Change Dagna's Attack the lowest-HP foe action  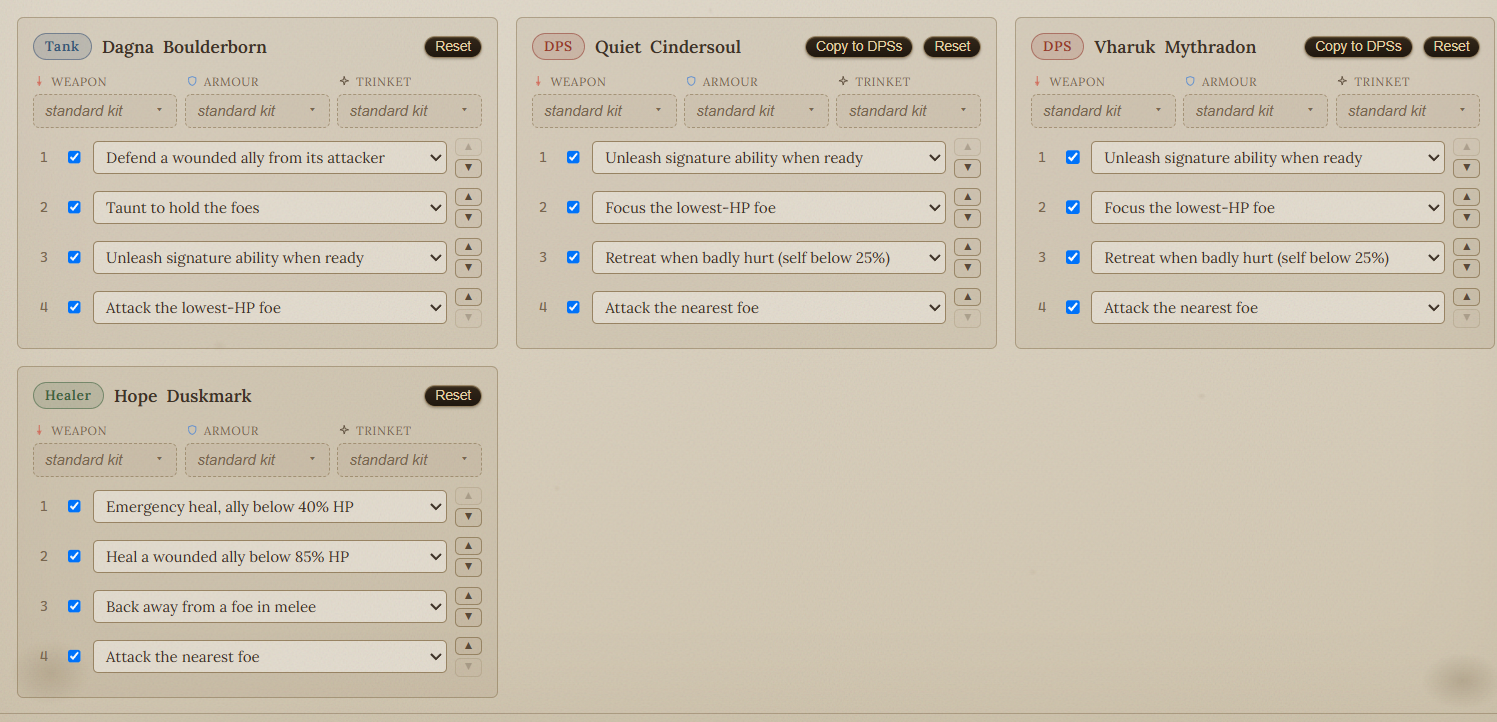270,308
